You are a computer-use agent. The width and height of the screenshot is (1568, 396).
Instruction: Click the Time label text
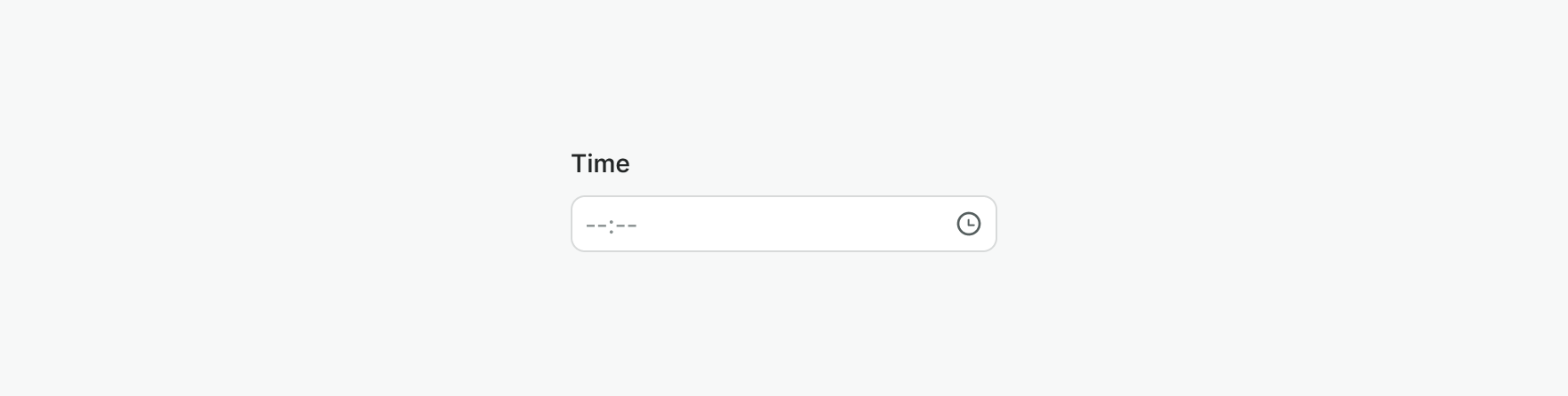[x=600, y=163]
